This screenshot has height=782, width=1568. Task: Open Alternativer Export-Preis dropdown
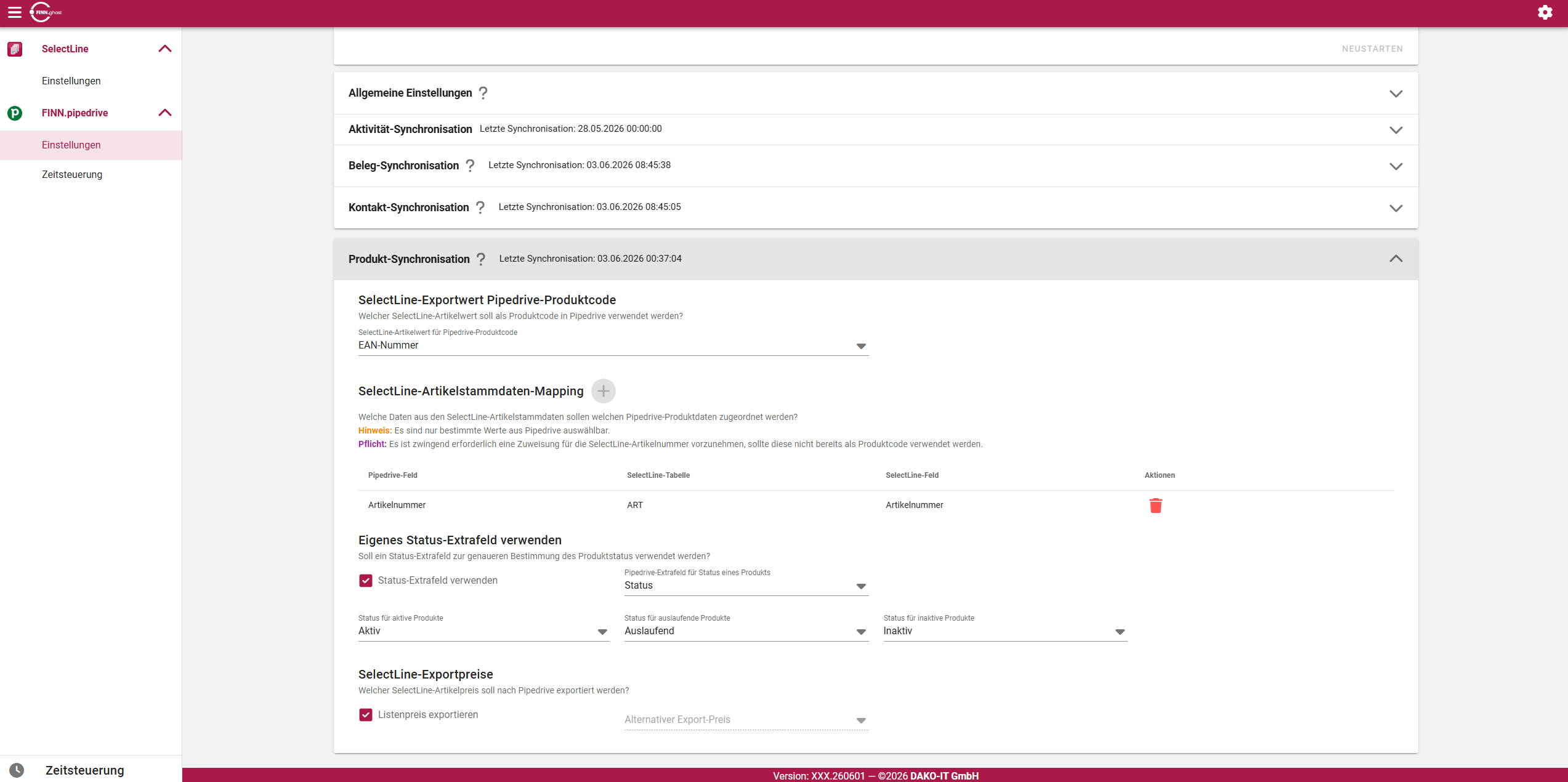coord(746,720)
